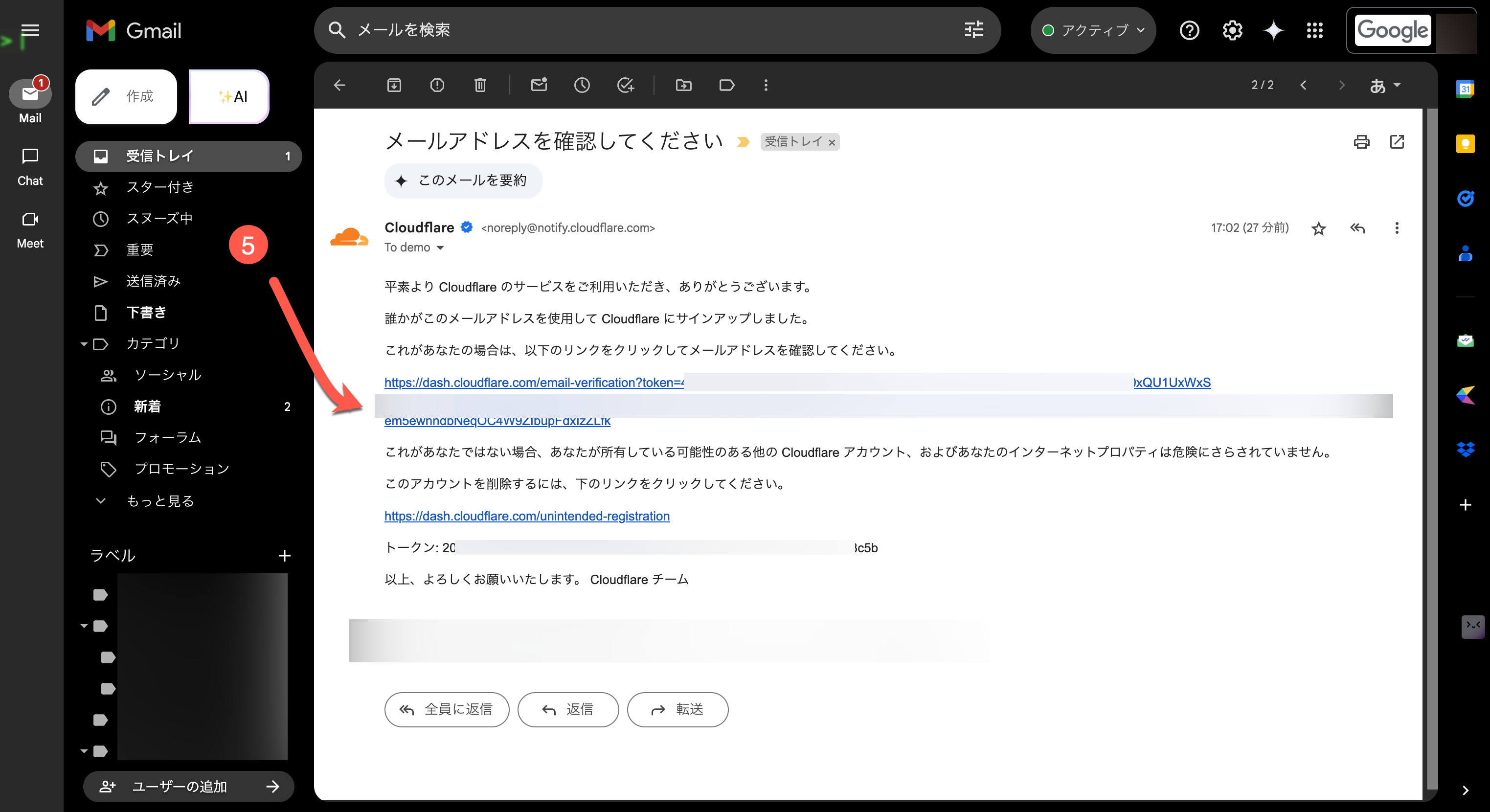Open Gmail settings gear

(1232, 30)
